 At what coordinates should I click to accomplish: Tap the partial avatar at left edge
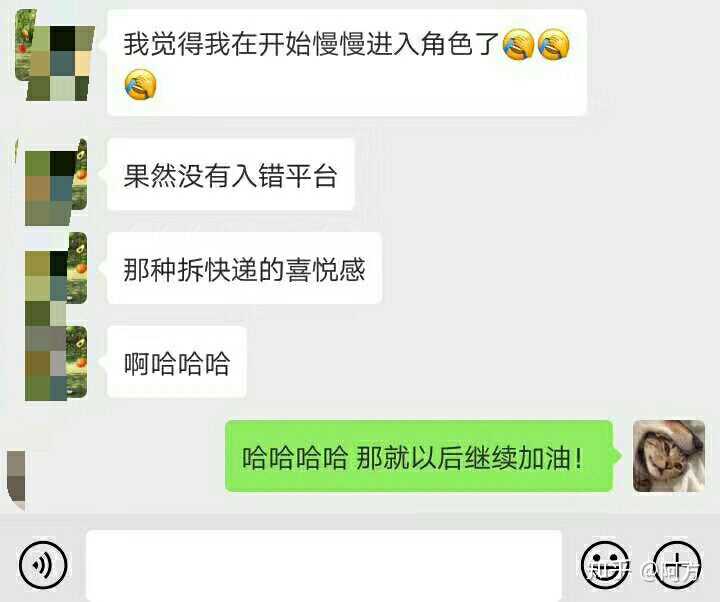tap(16, 480)
